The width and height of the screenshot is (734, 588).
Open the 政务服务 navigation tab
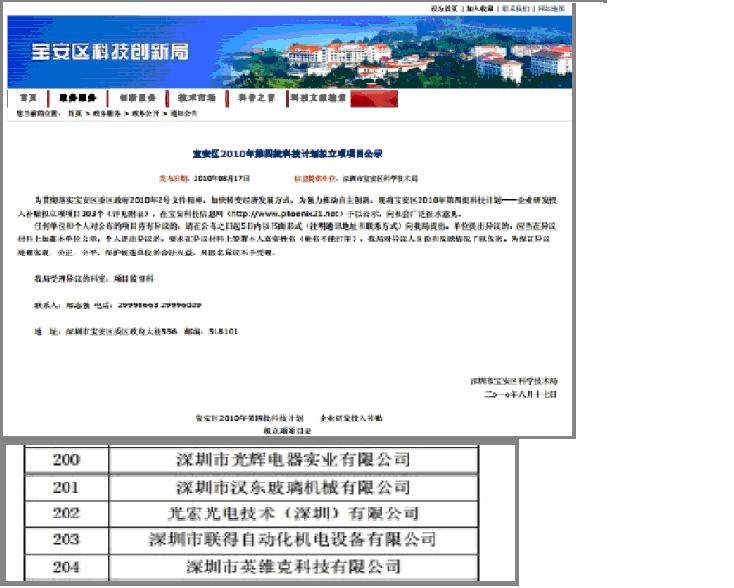pyautogui.click(x=78, y=98)
